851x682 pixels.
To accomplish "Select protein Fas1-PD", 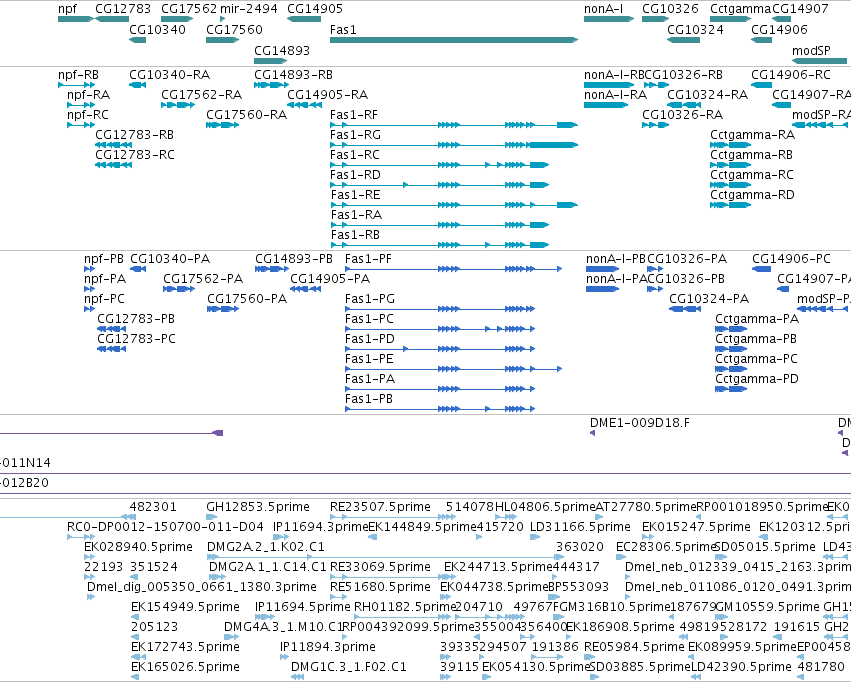I will tap(440, 349).
